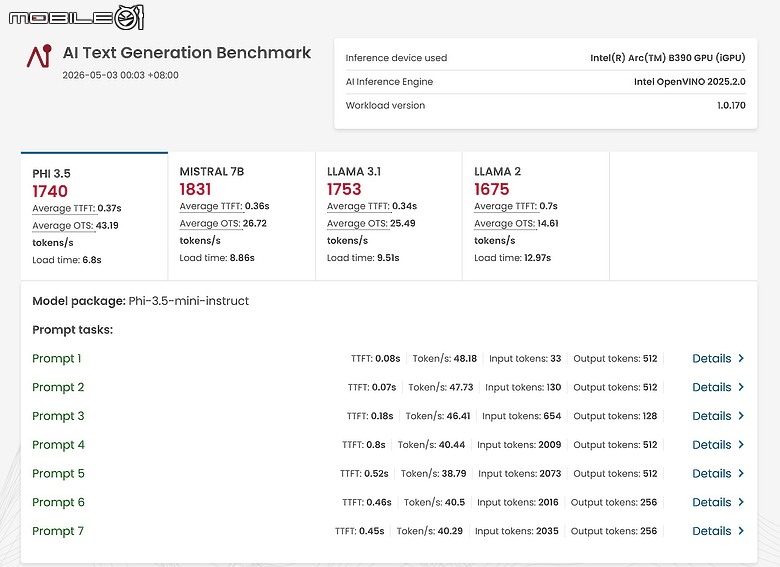Open Details for Prompt 4
780x567 pixels.
tap(718, 445)
